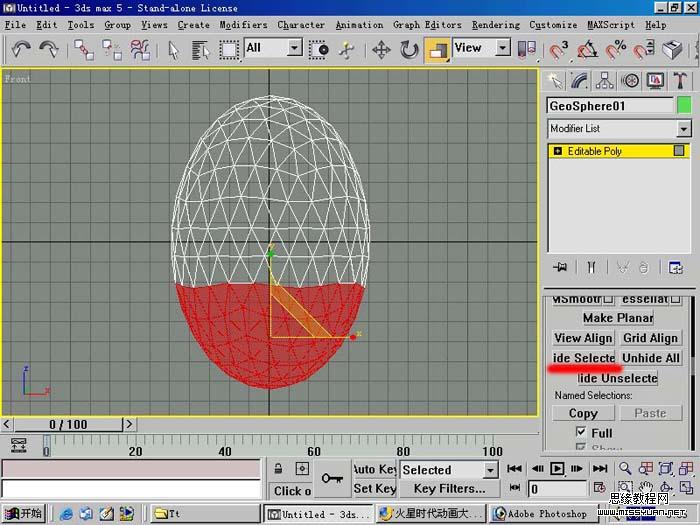The width and height of the screenshot is (700, 525).
Task: Click the Named Selections Copy button
Action: coord(583,413)
